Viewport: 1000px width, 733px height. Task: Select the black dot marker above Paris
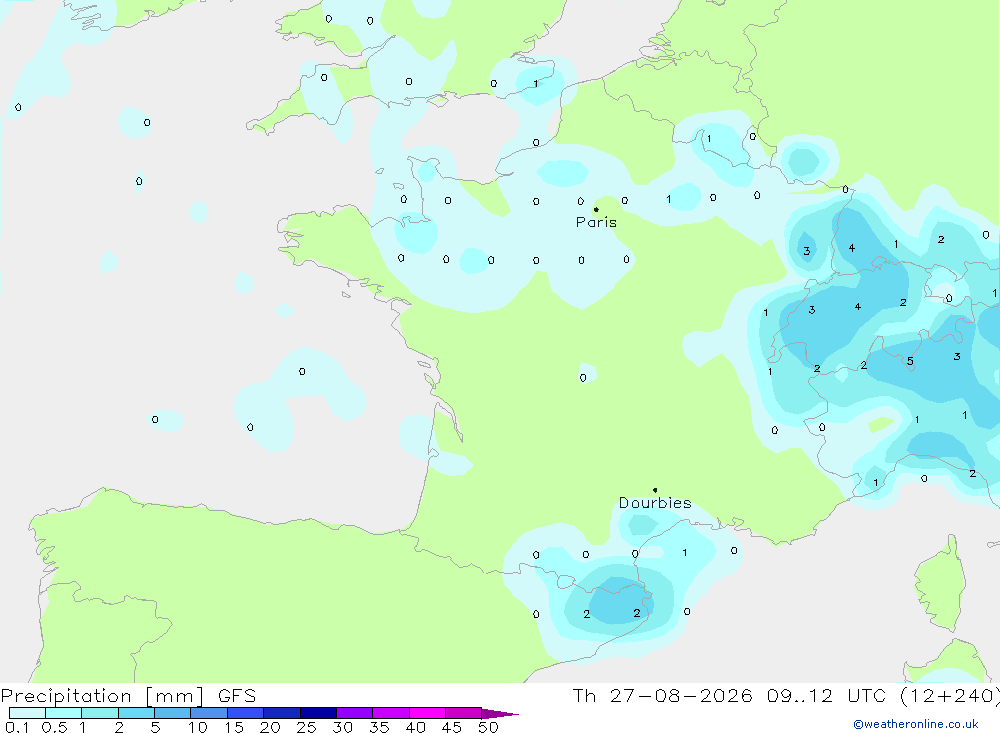[596, 209]
